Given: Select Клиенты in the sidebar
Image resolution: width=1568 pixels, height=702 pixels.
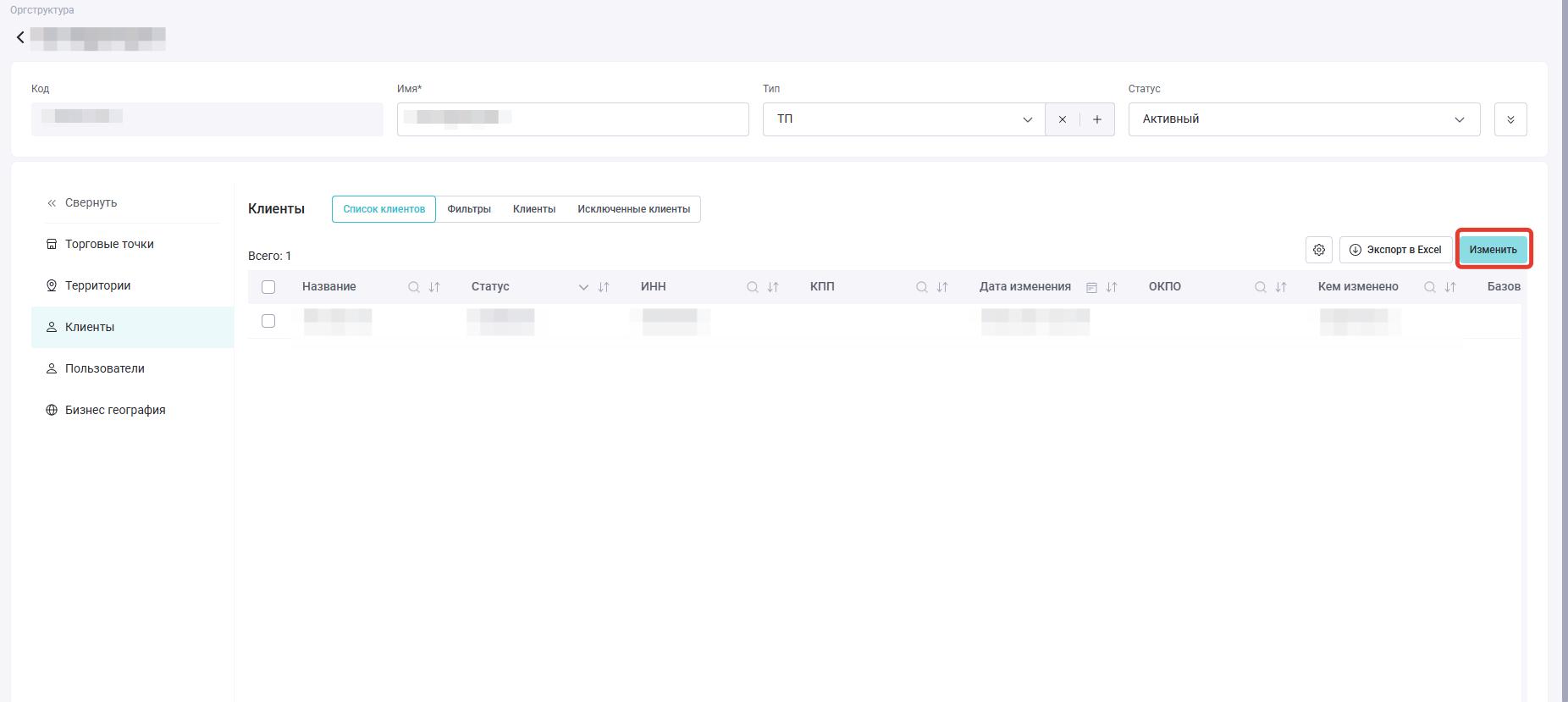Looking at the screenshot, I should pos(132,327).
